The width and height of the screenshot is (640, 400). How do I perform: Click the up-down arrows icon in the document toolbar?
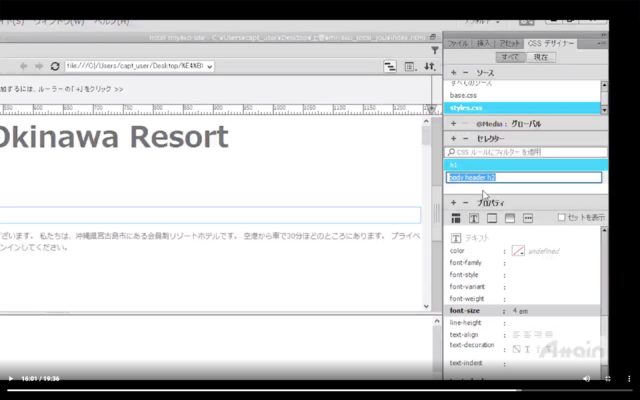click(x=429, y=66)
